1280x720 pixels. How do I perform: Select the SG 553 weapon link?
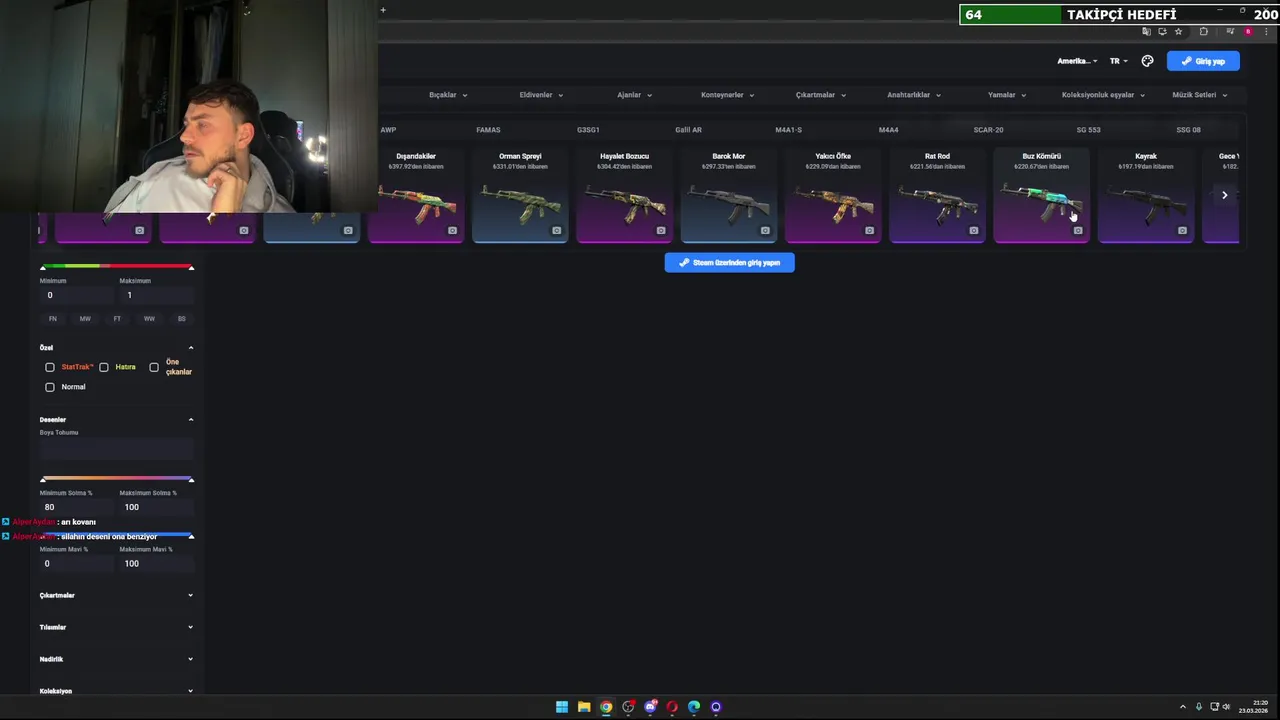click(x=1088, y=130)
